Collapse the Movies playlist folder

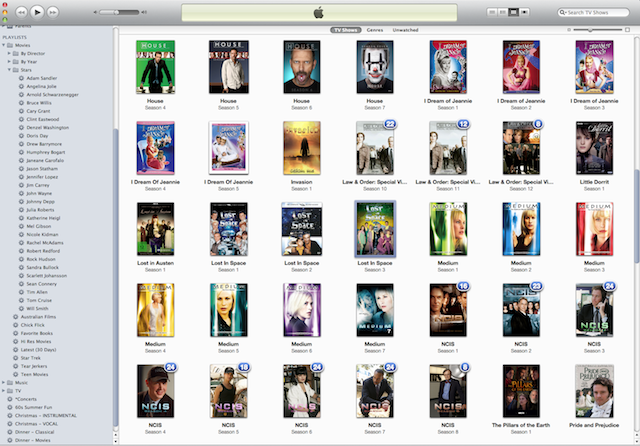4,45
